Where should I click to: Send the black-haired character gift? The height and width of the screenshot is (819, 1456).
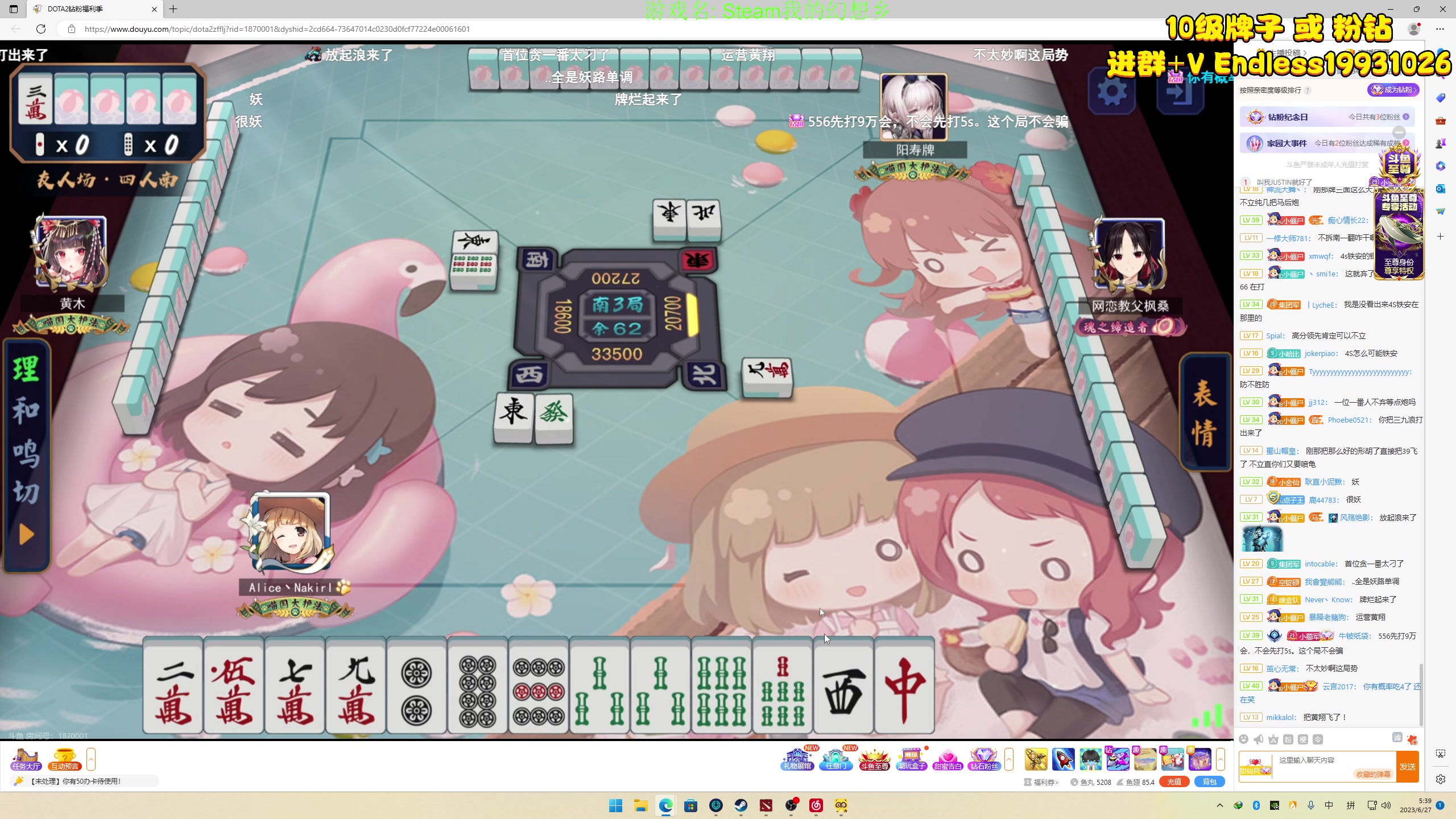coord(1090,759)
